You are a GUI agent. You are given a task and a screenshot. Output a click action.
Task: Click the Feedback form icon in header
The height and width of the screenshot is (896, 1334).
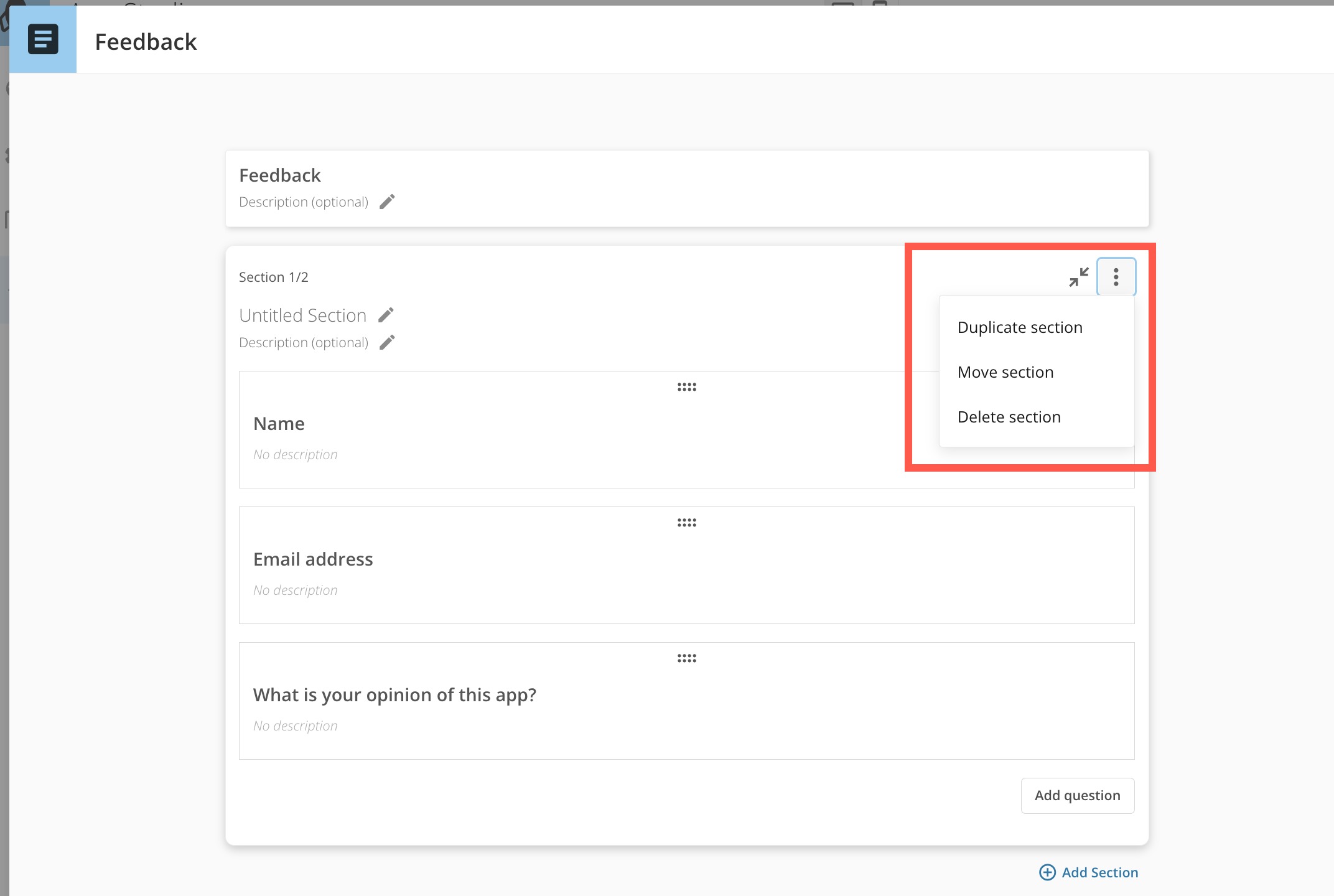click(x=43, y=39)
